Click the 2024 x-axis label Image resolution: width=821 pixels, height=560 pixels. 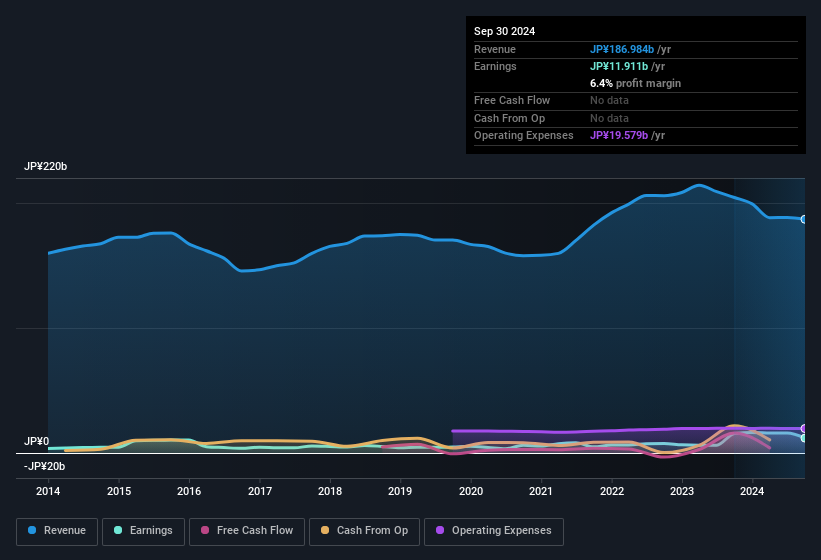click(752, 491)
